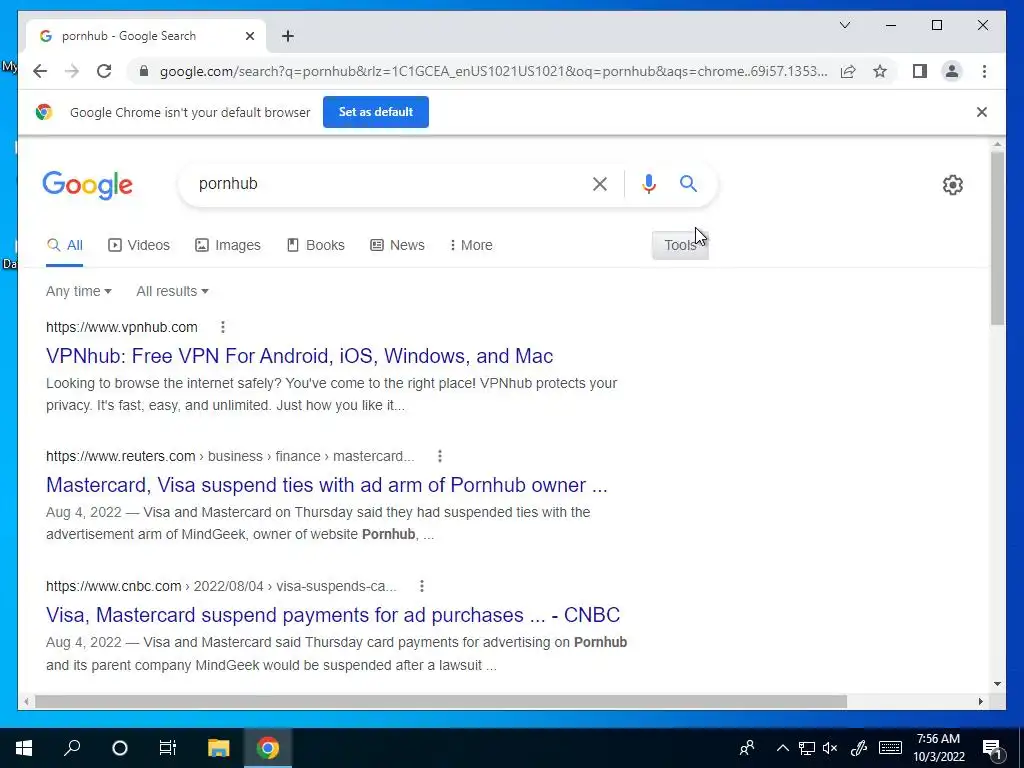Toggle the Tools filter button

point(680,245)
